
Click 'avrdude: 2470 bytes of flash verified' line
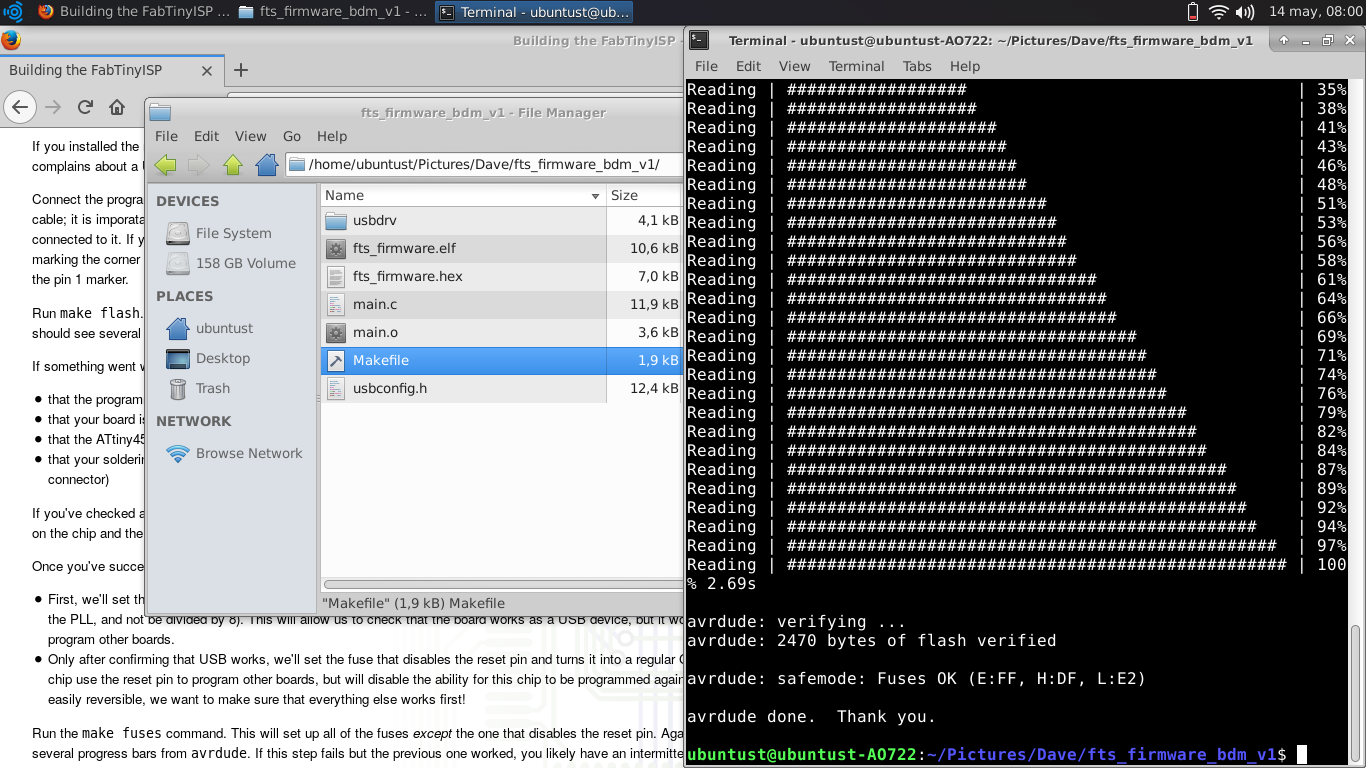click(871, 640)
